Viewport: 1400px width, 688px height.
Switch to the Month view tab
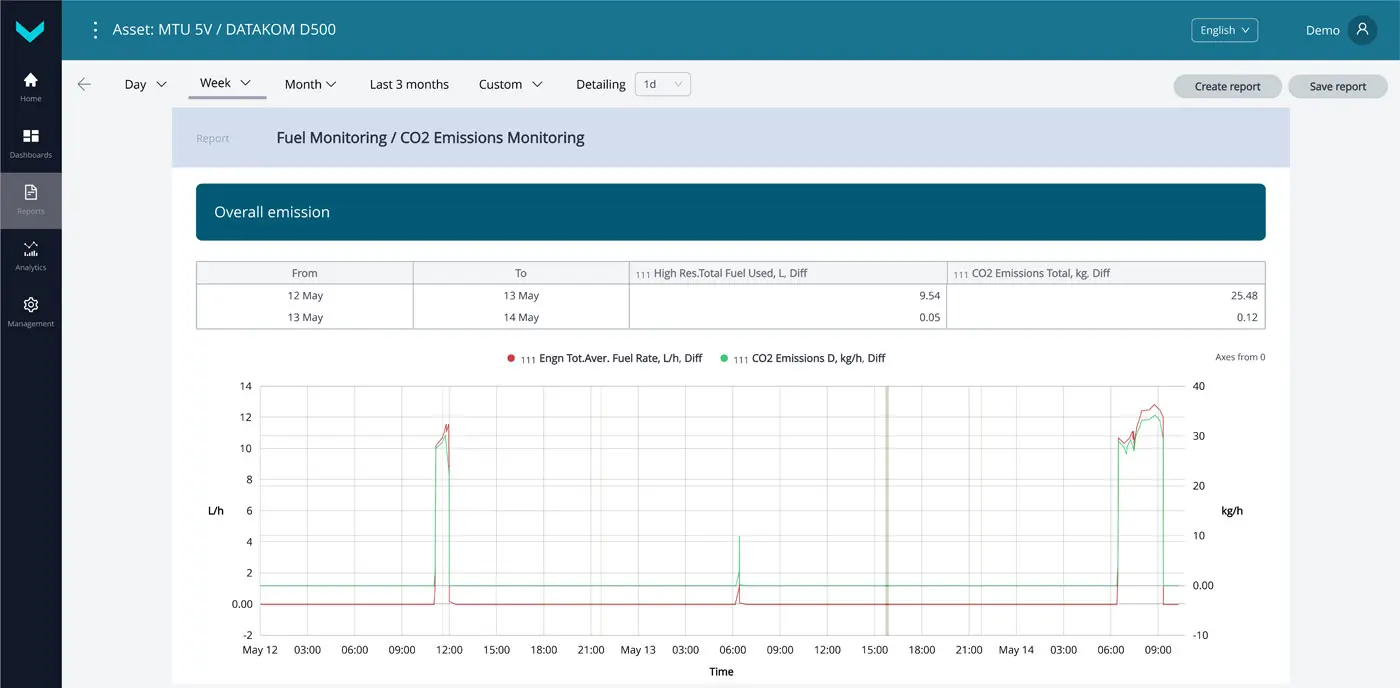pyautogui.click(x=310, y=84)
